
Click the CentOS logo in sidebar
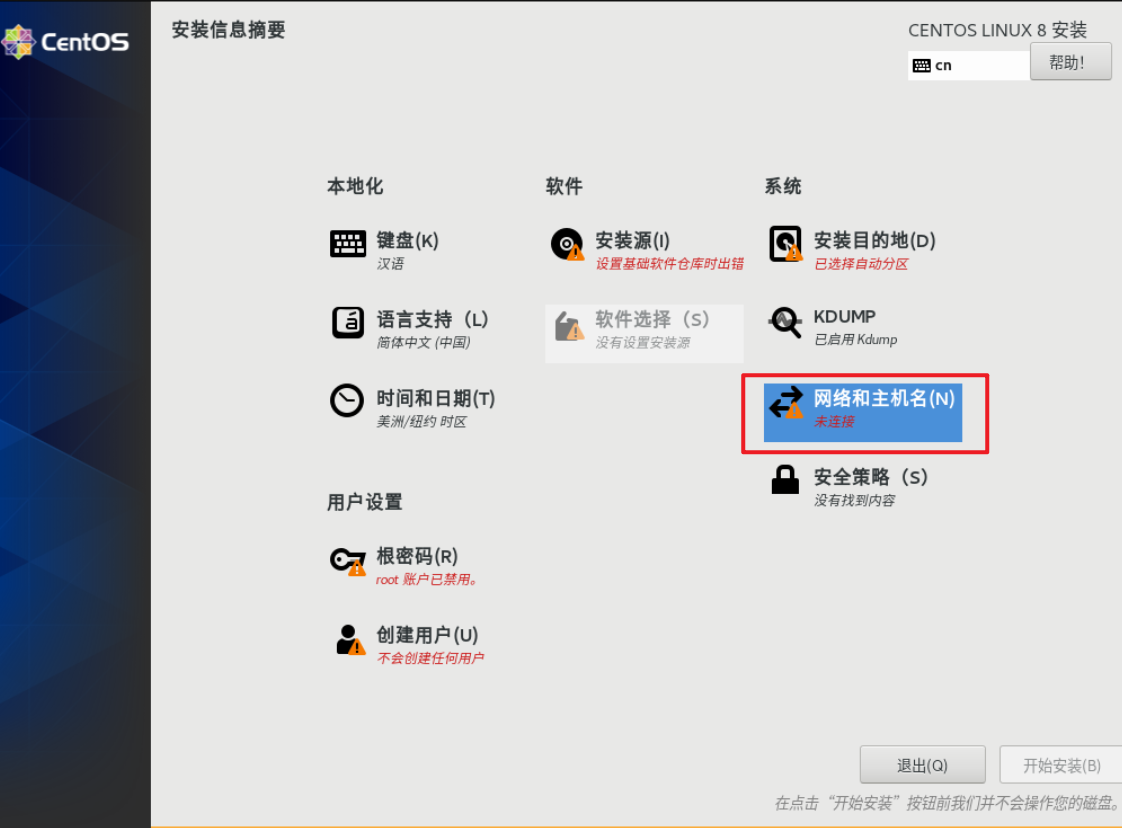click(66, 42)
